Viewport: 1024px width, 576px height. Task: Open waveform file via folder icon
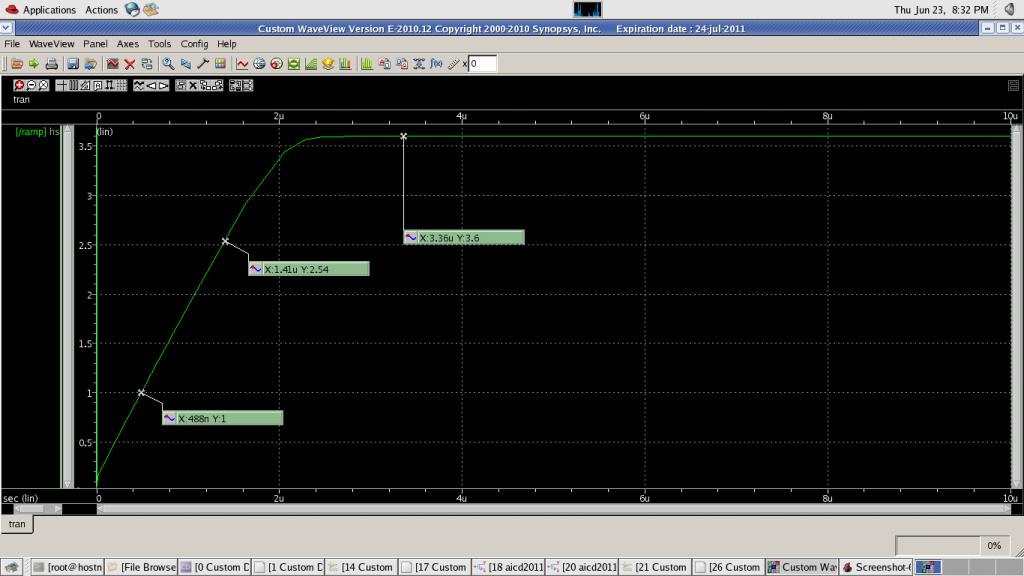tap(16, 63)
